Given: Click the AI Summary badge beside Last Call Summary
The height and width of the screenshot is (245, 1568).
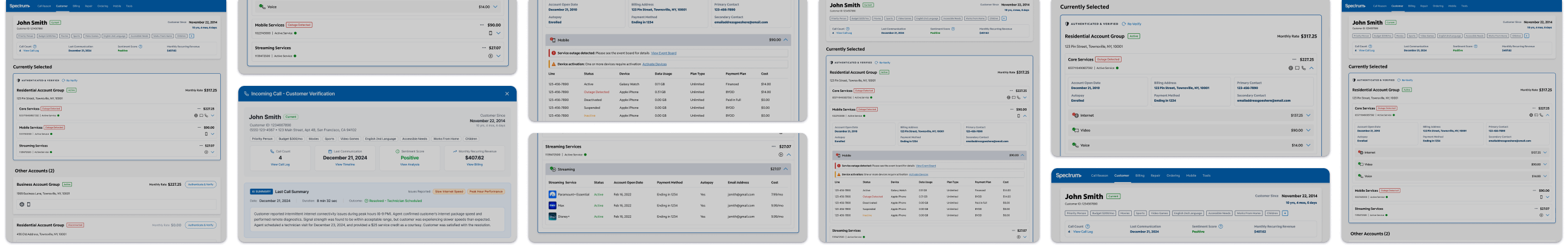Looking at the screenshot, I should coord(261,191).
